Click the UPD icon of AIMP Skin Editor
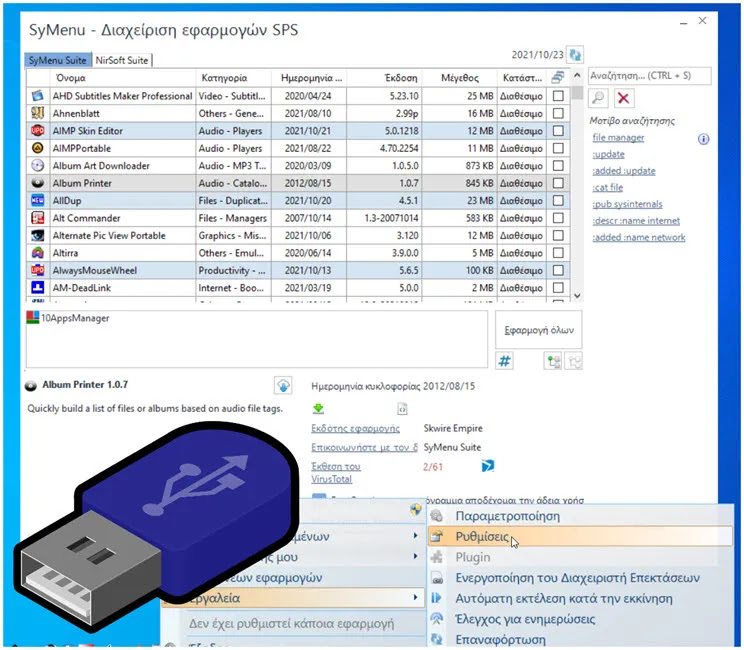744x650 pixels. pyautogui.click(x=37, y=130)
